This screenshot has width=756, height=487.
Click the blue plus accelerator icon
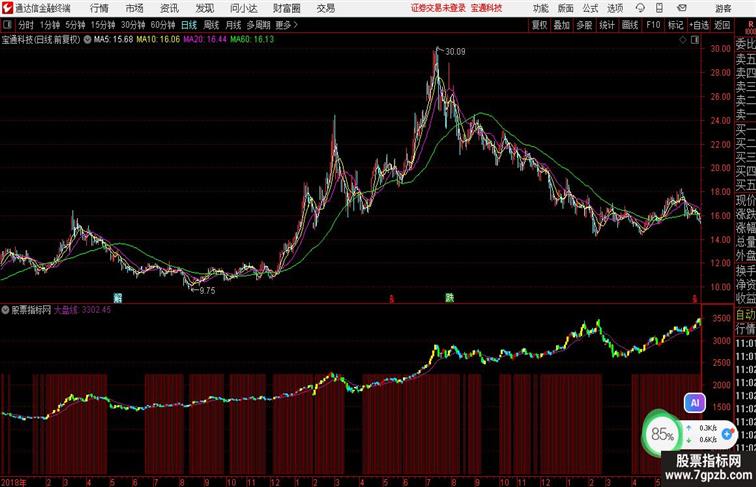click(727, 434)
